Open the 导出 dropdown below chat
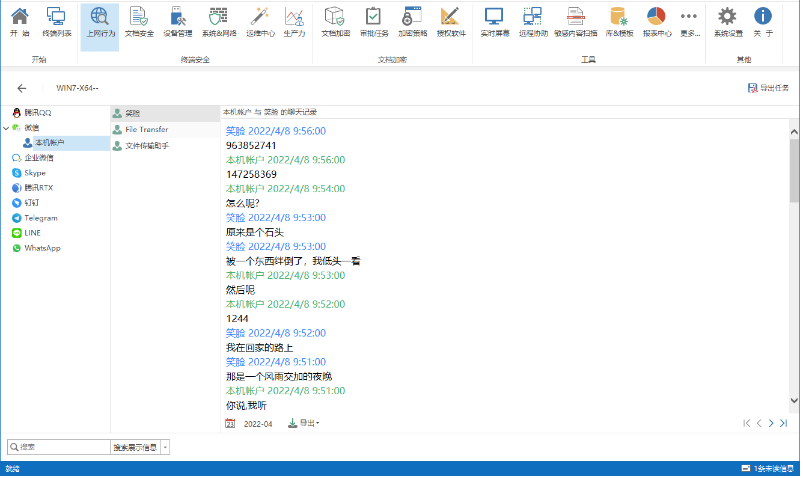Image resolution: width=803 pixels, height=478 pixels. click(x=304, y=424)
